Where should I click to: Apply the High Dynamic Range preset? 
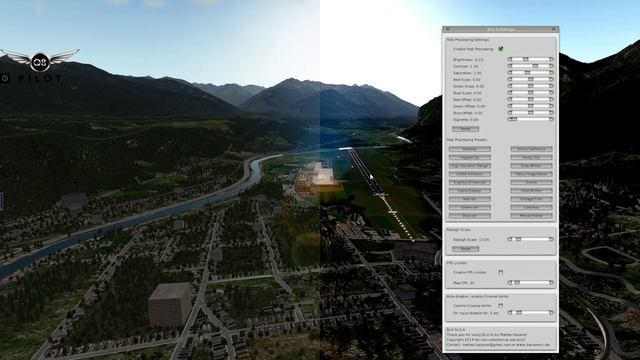(470, 166)
